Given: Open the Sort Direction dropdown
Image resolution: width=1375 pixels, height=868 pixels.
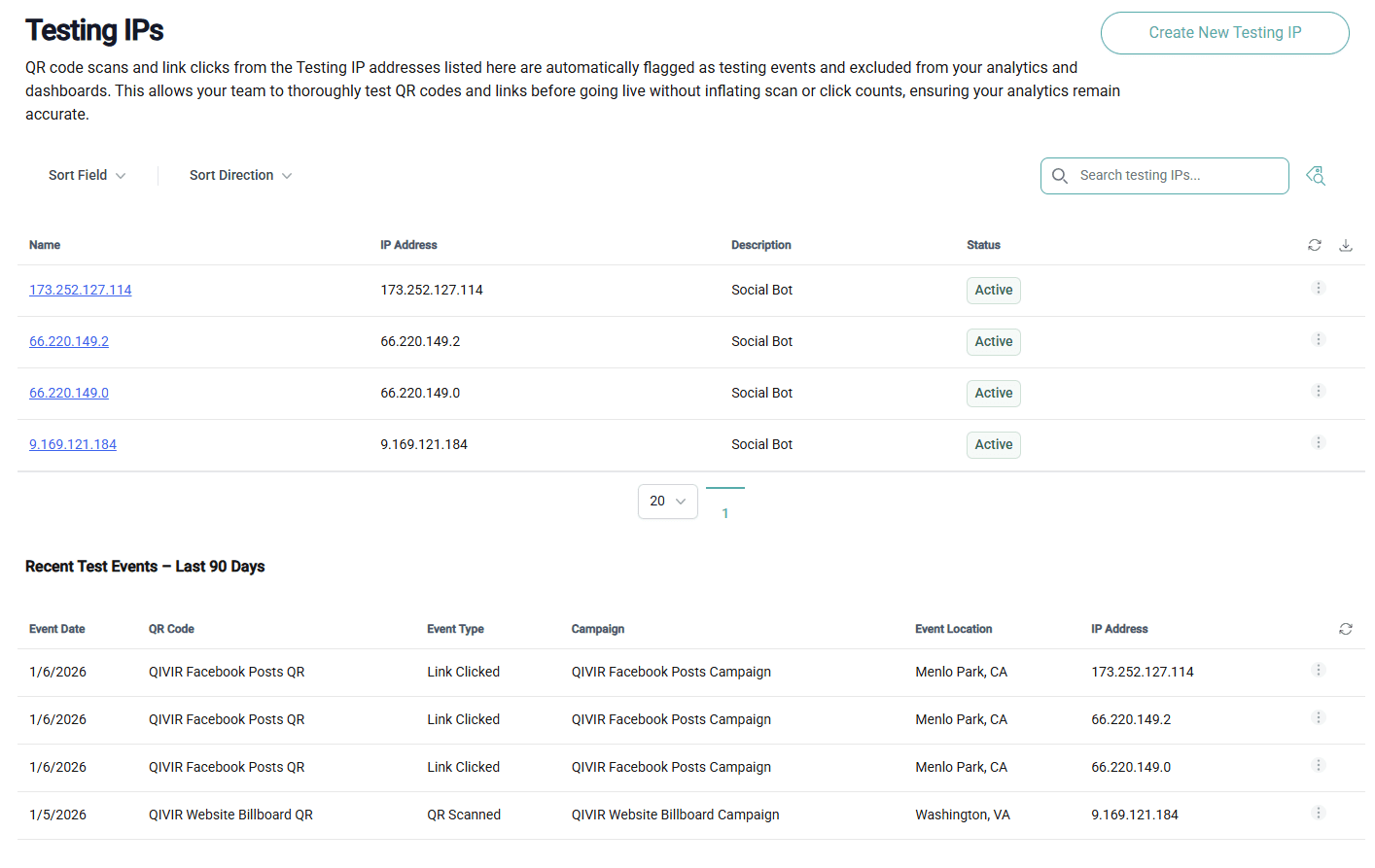Looking at the screenshot, I should pyautogui.click(x=240, y=175).
